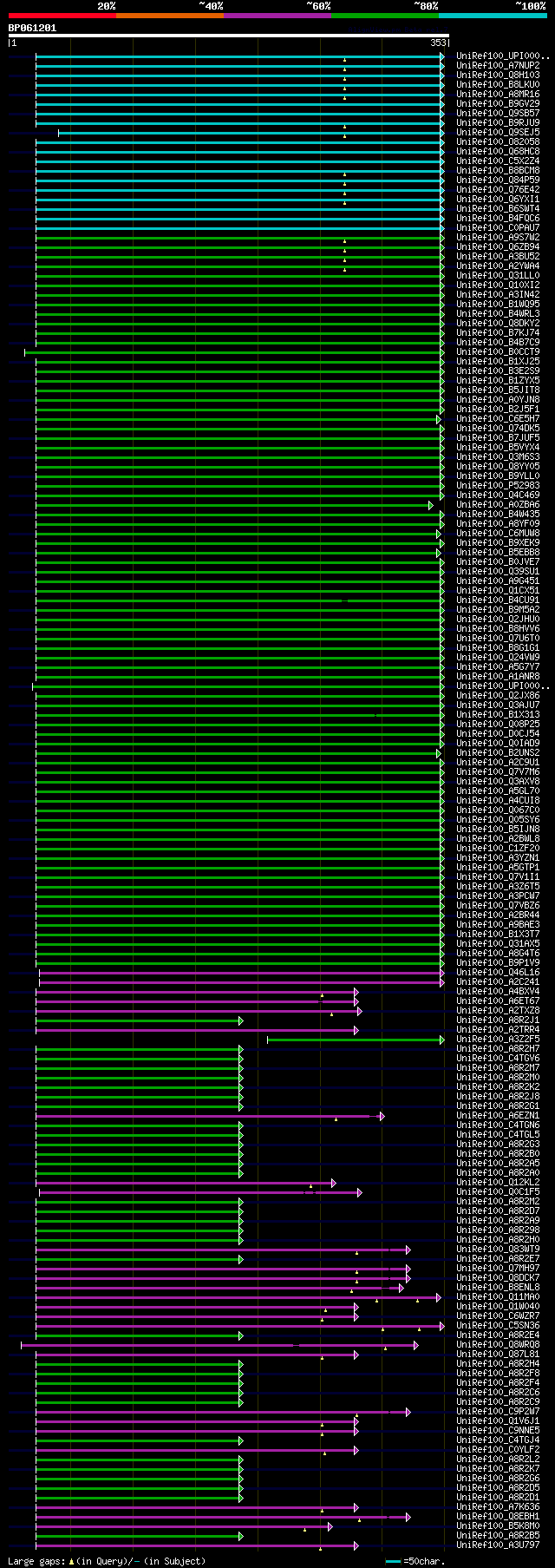This screenshot has height=1568, width=555.
Task: Open hit UniRef100_B9P1V9
Action: point(498,962)
